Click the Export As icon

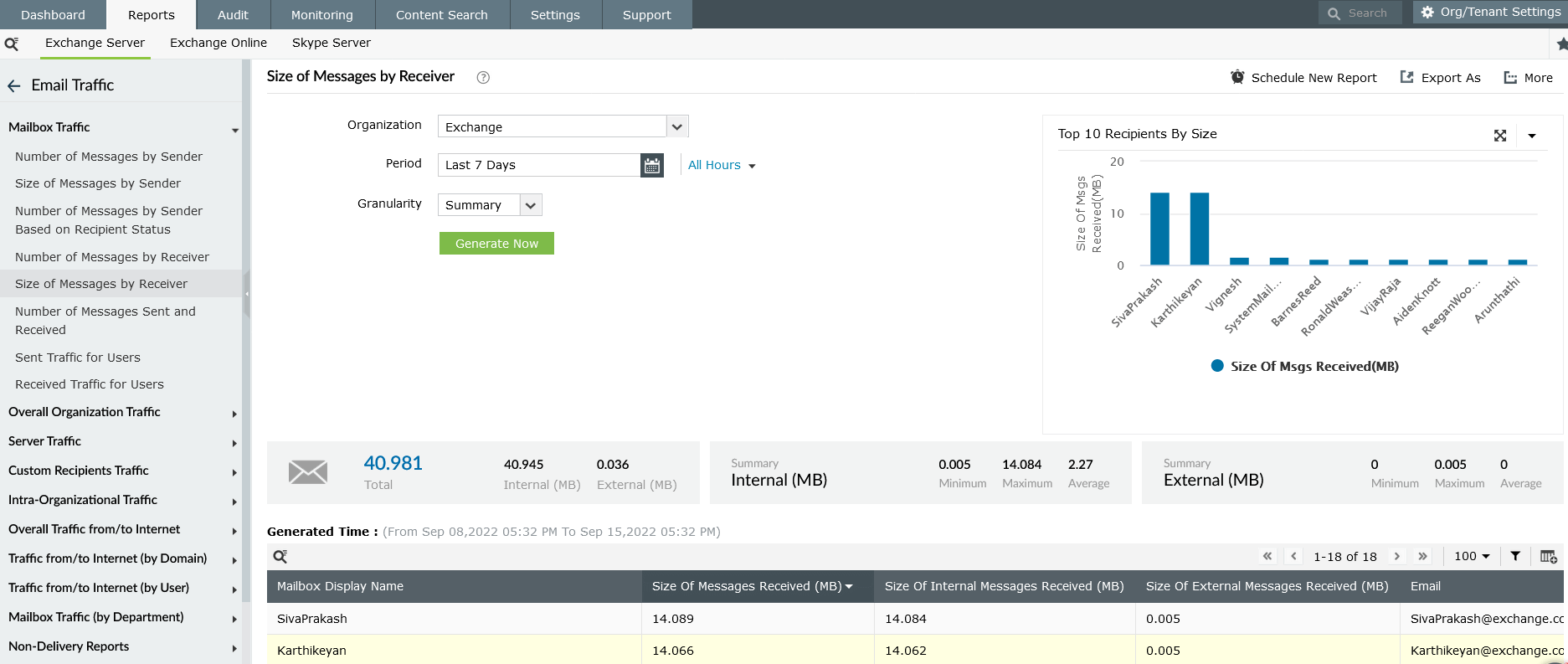1407,77
